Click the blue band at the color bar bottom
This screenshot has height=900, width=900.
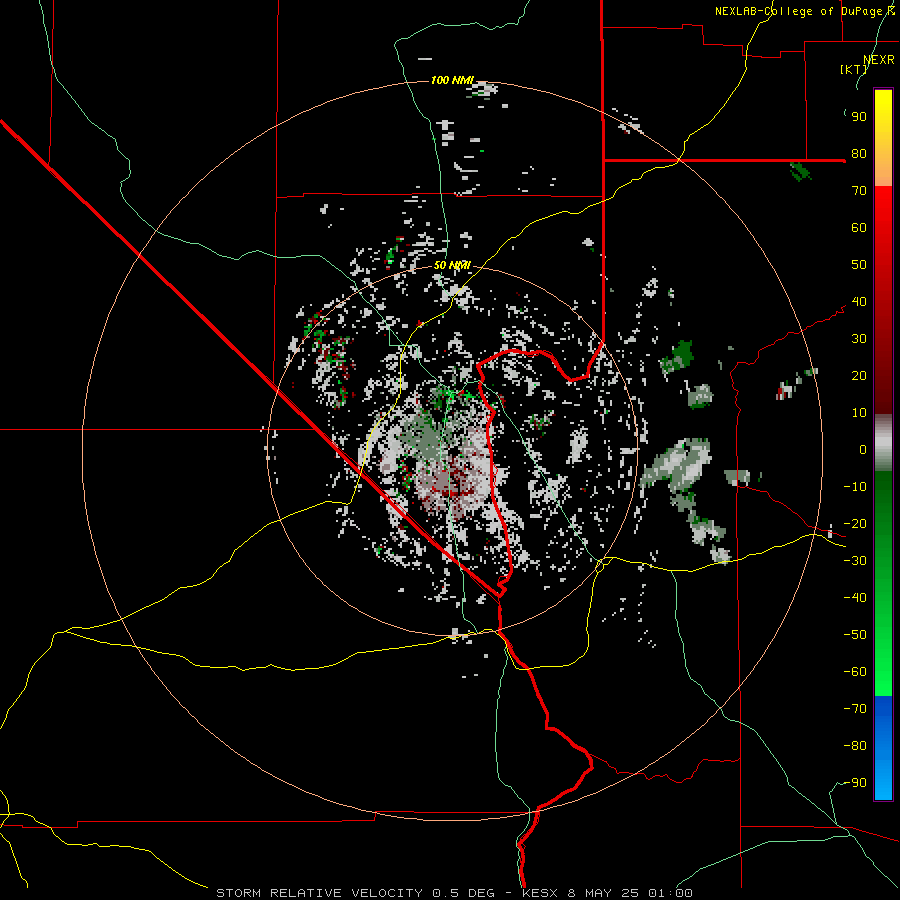click(x=883, y=747)
